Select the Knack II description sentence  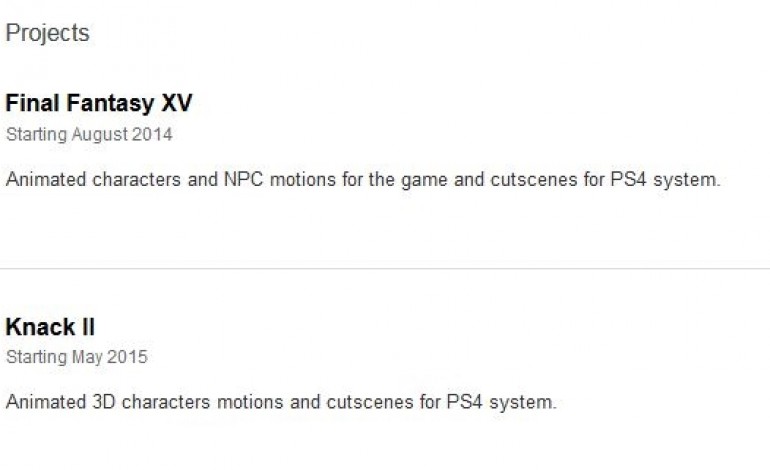[280, 403]
